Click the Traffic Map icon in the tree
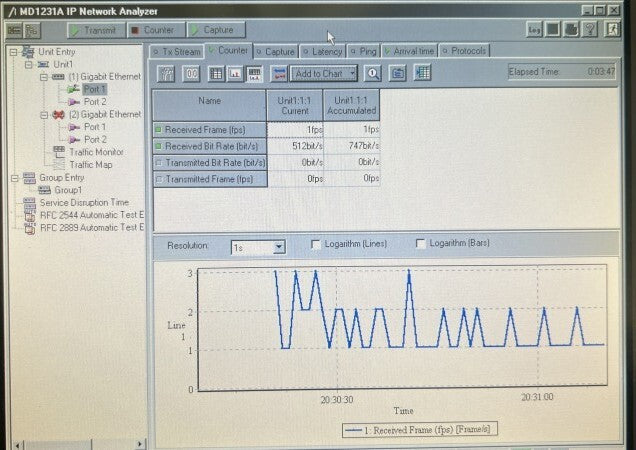 59,164
